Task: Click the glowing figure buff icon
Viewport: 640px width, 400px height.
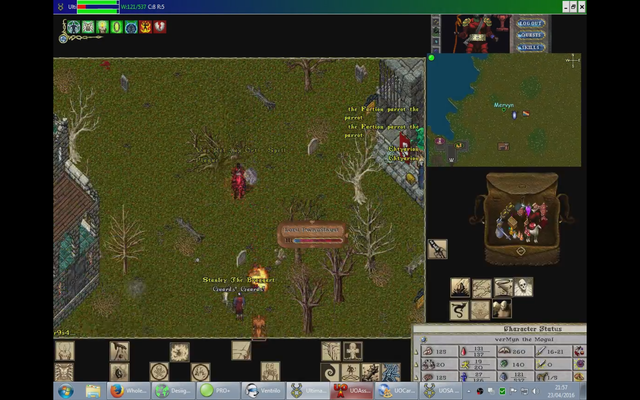Action: click(x=102, y=27)
